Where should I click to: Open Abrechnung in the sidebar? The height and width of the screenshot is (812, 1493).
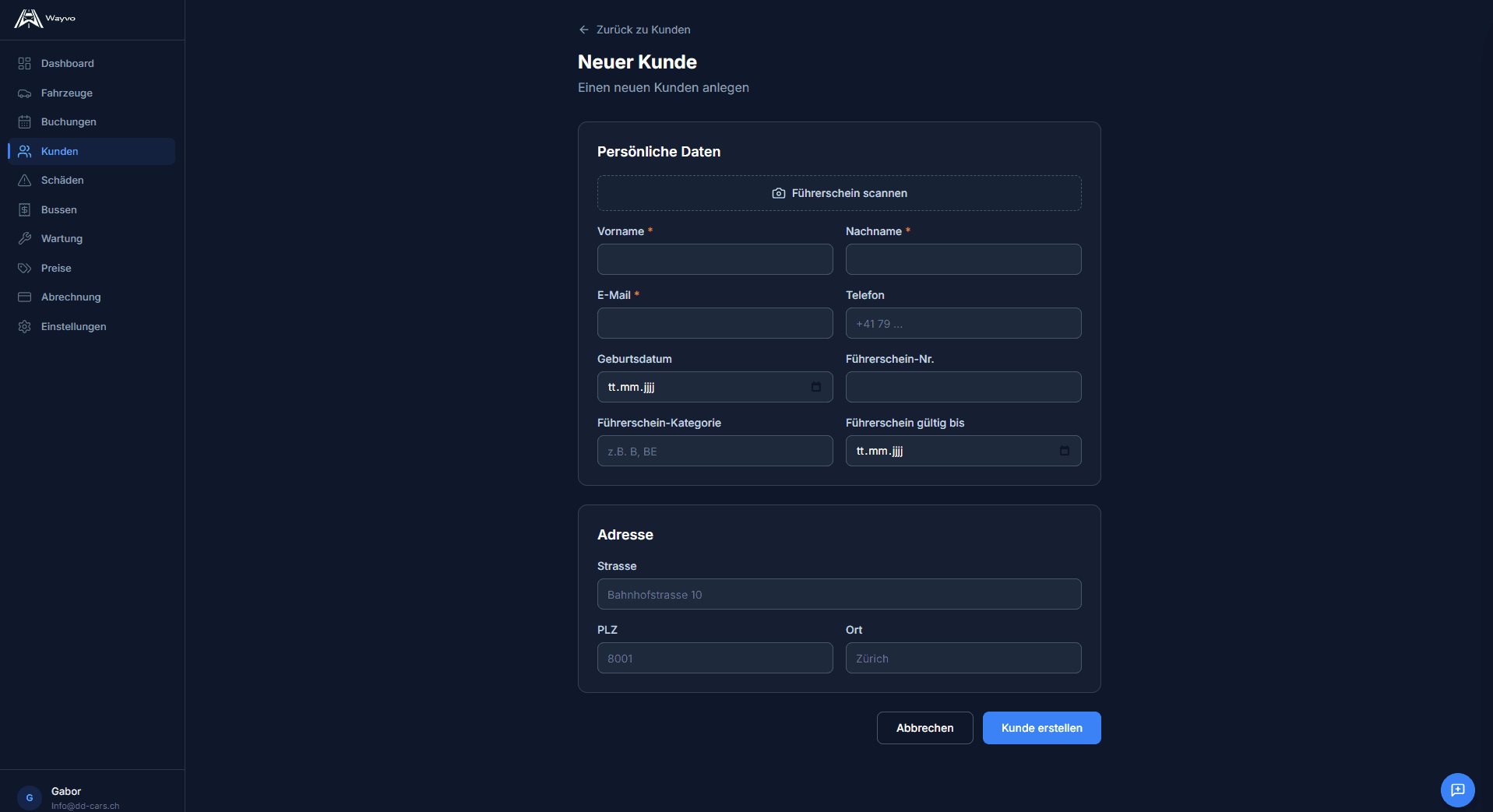tap(71, 297)
